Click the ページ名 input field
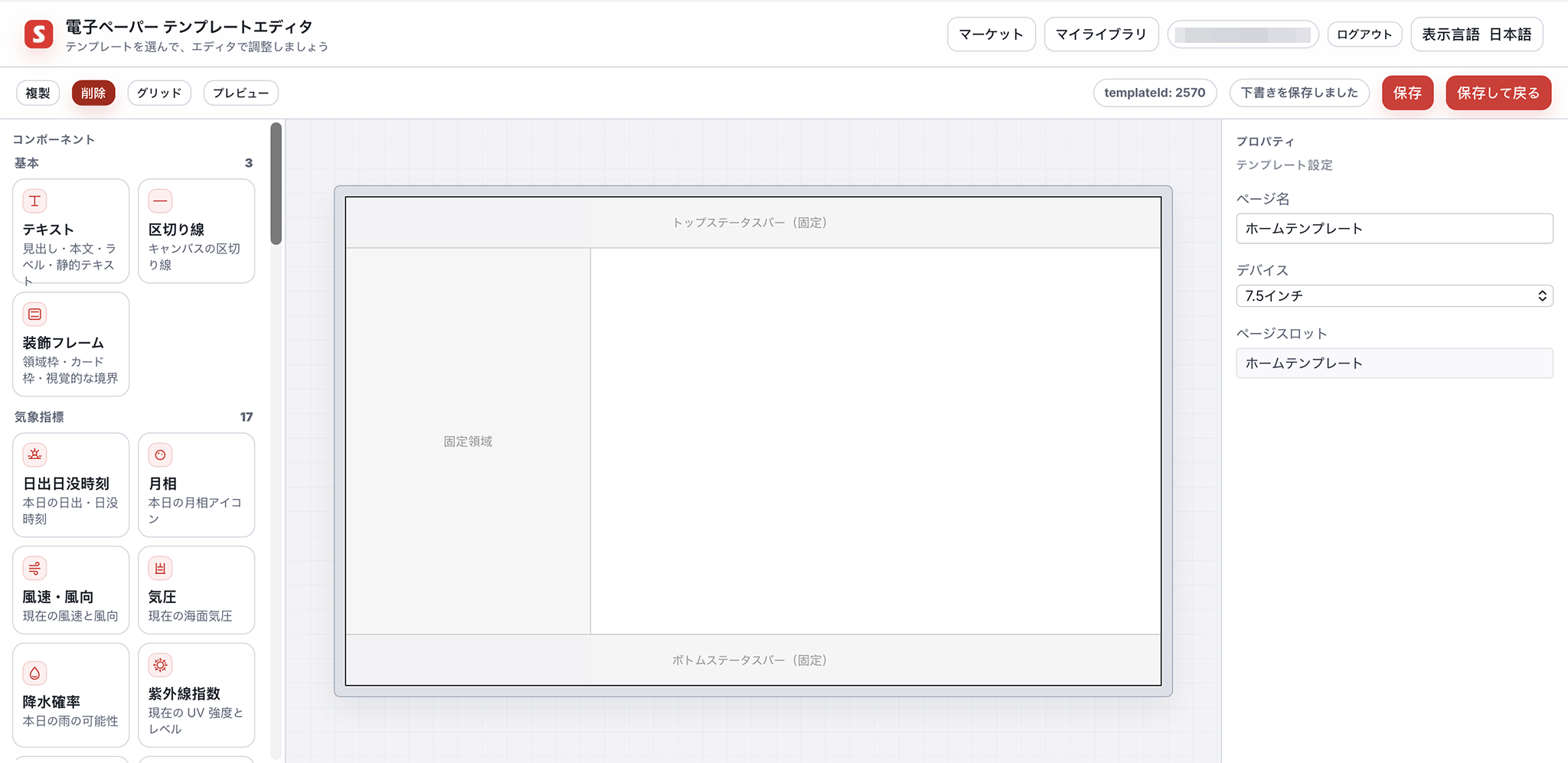This screenshot has width=1568, height=763. 1394,229
